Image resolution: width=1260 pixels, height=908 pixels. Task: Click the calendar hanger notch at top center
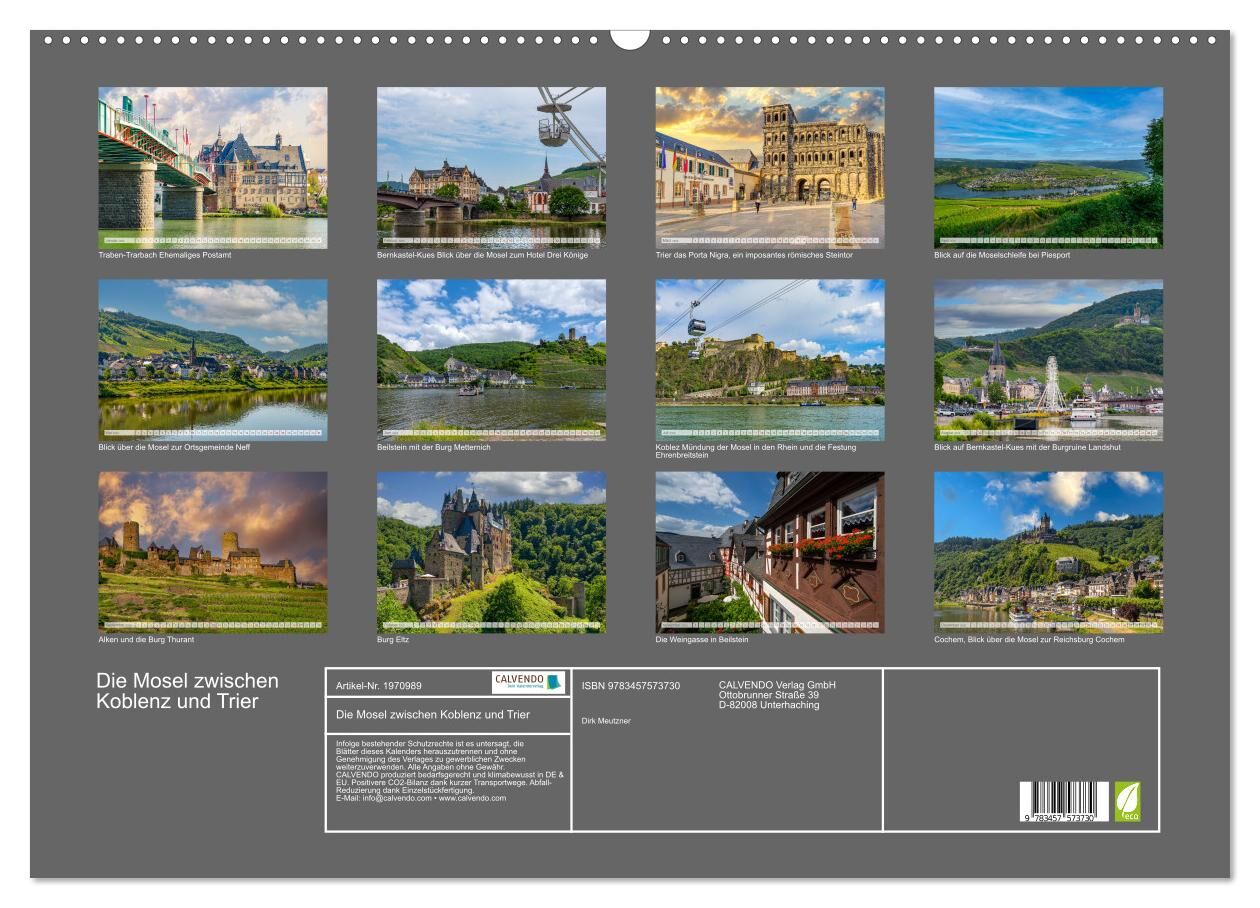[x=630, y=39]
